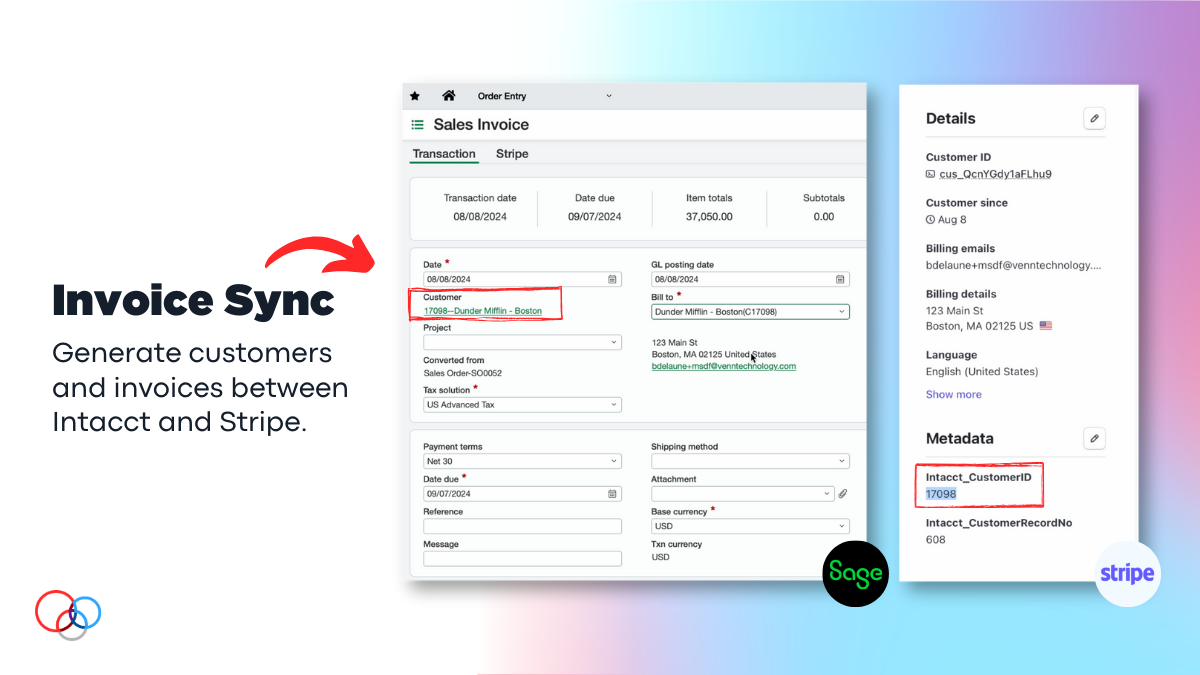Open the 17098--Dunder Mifflin - Boston customer link
The height and width of the screenshot is (675, 1200).
(x=483, y=311)
